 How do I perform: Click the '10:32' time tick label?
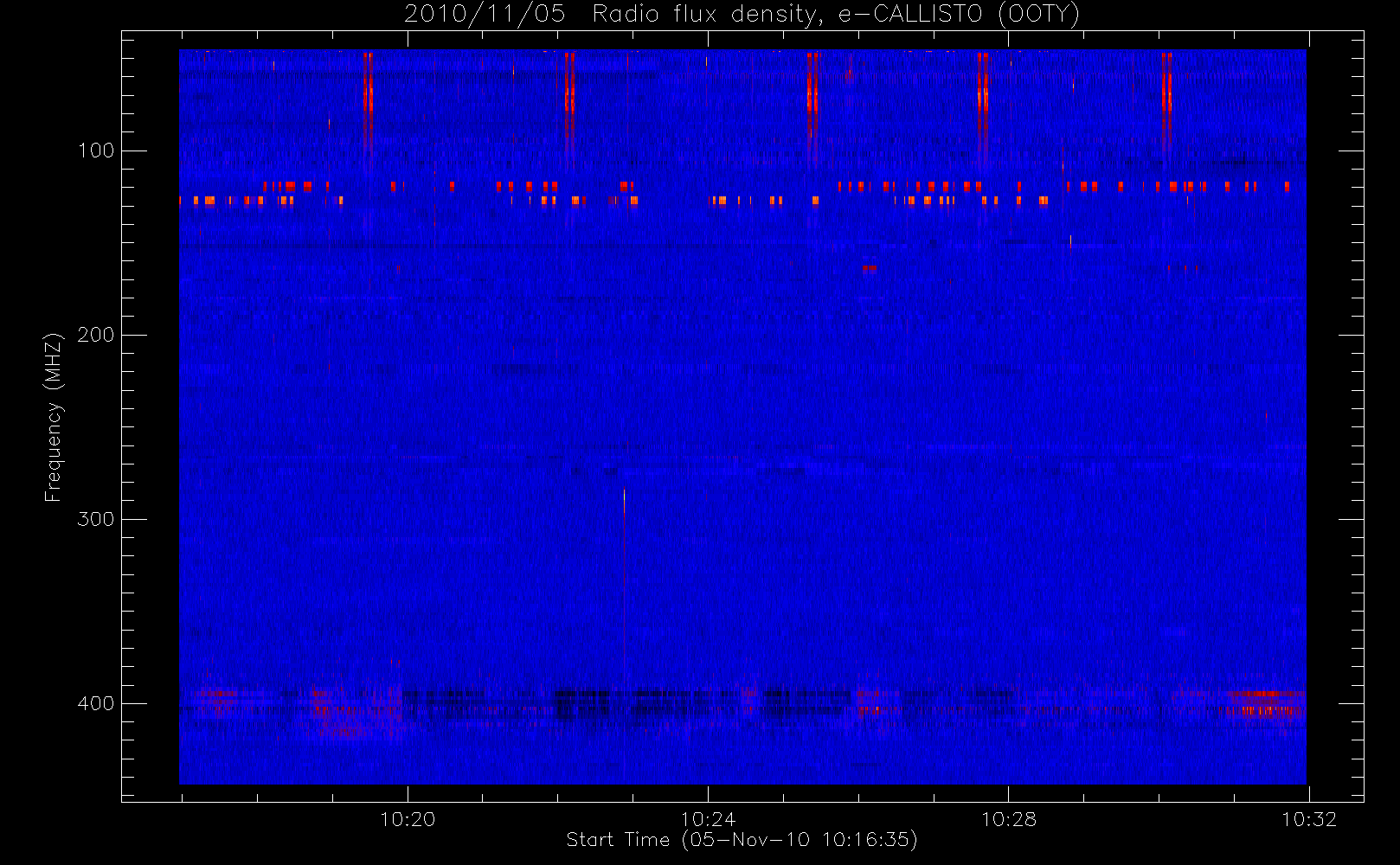1309,819
